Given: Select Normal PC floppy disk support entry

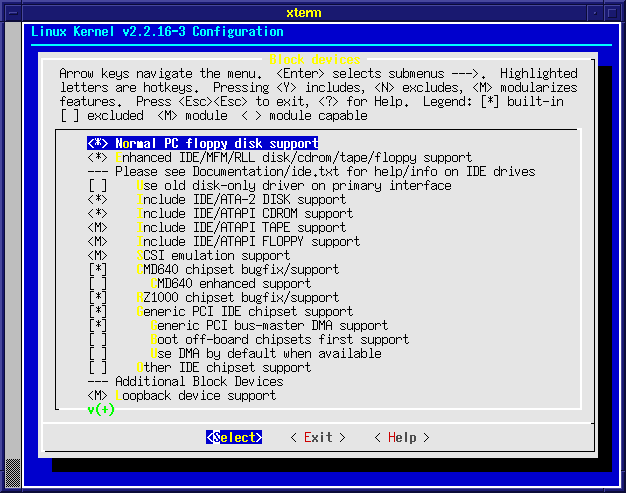Looking at the screenshot, I should click(x=215, y=143).
